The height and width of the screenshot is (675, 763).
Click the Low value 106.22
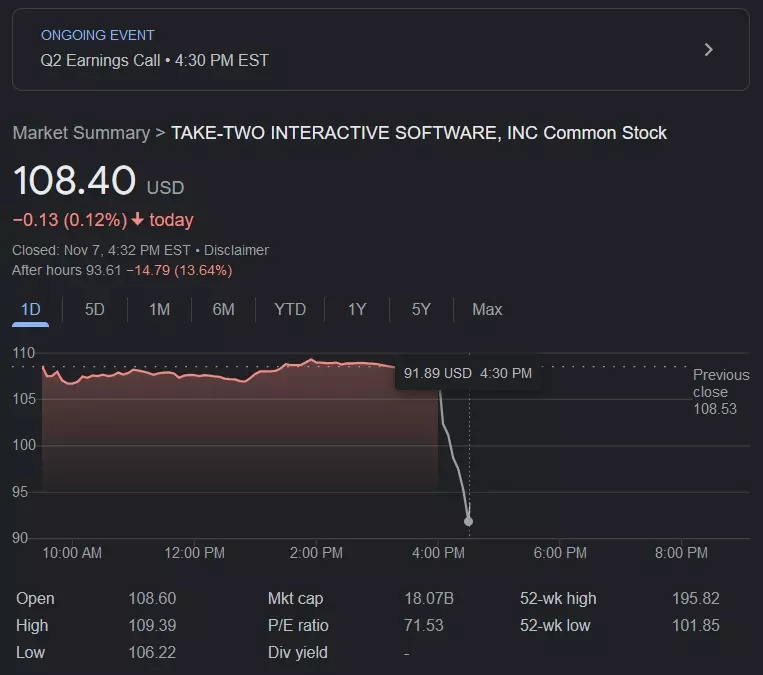pos(152,653)
